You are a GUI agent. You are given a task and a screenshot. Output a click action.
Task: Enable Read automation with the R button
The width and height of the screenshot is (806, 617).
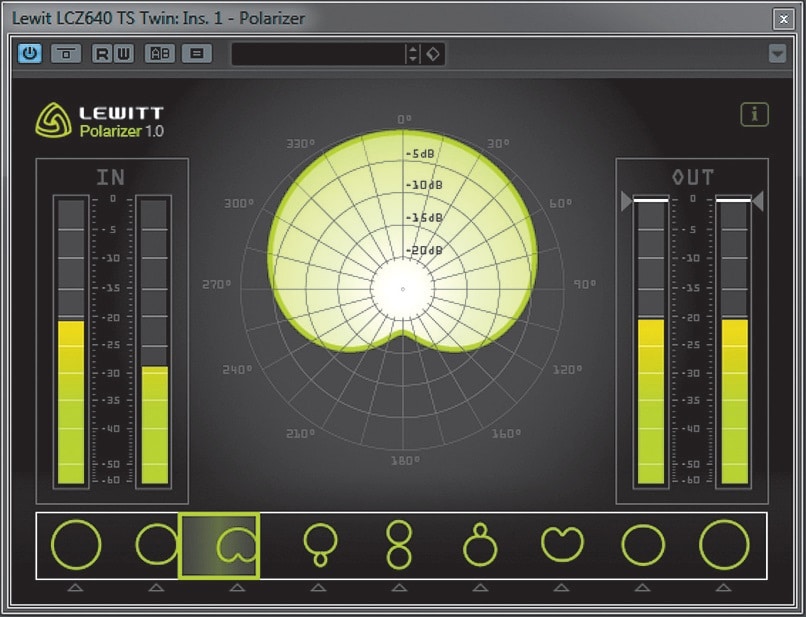(102, 53)
